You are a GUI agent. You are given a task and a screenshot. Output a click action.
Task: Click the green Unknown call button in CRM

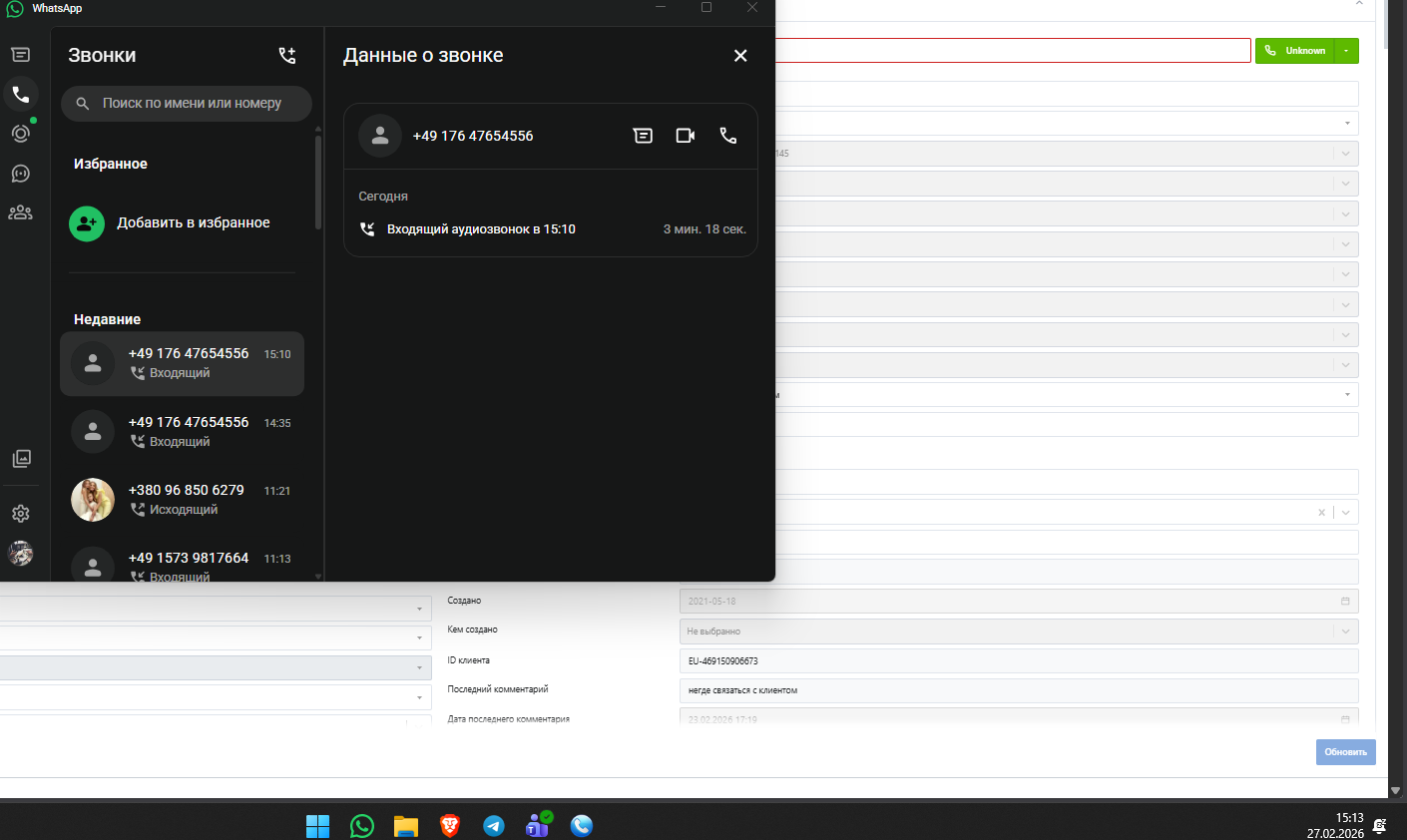click(x=1295, y=51)
